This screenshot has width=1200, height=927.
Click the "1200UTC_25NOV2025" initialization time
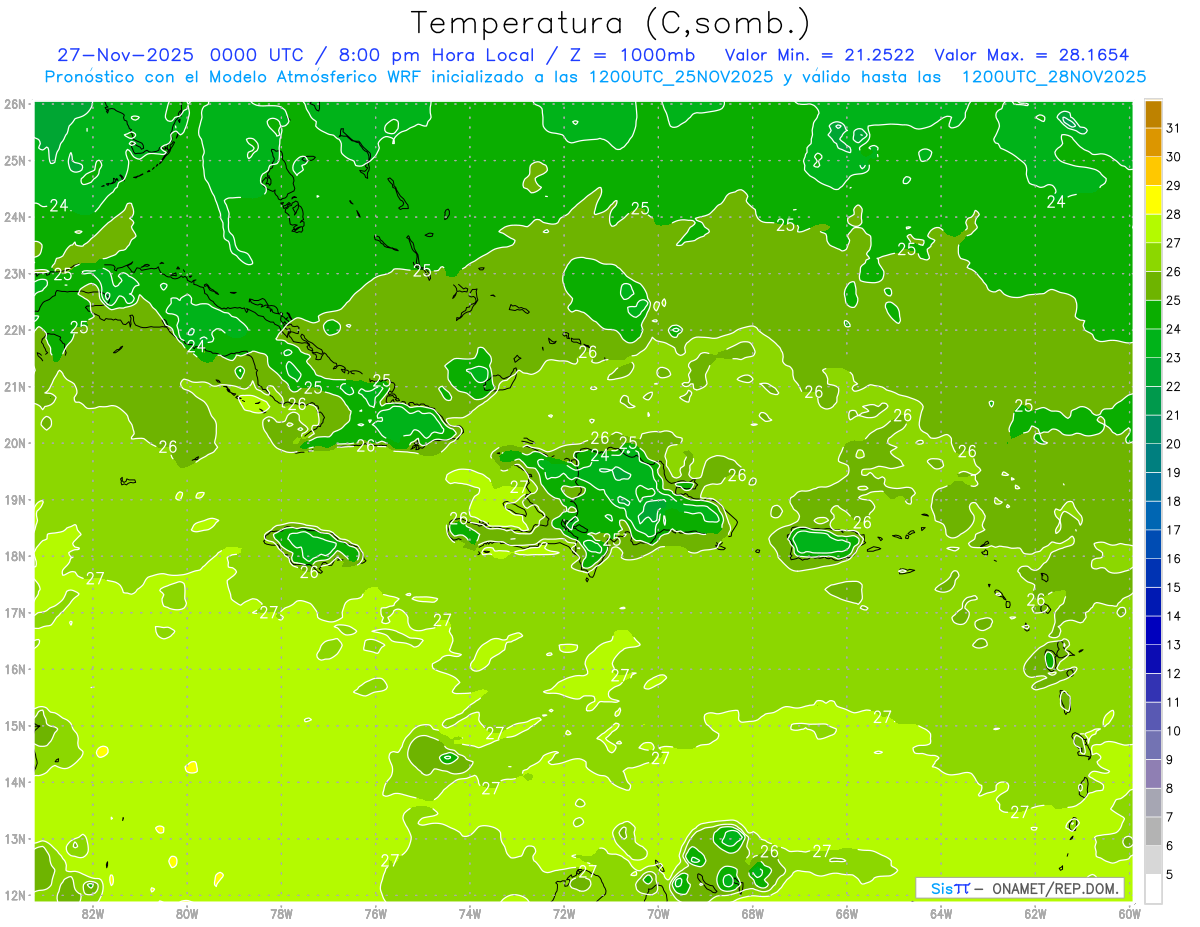coord(675,77)
